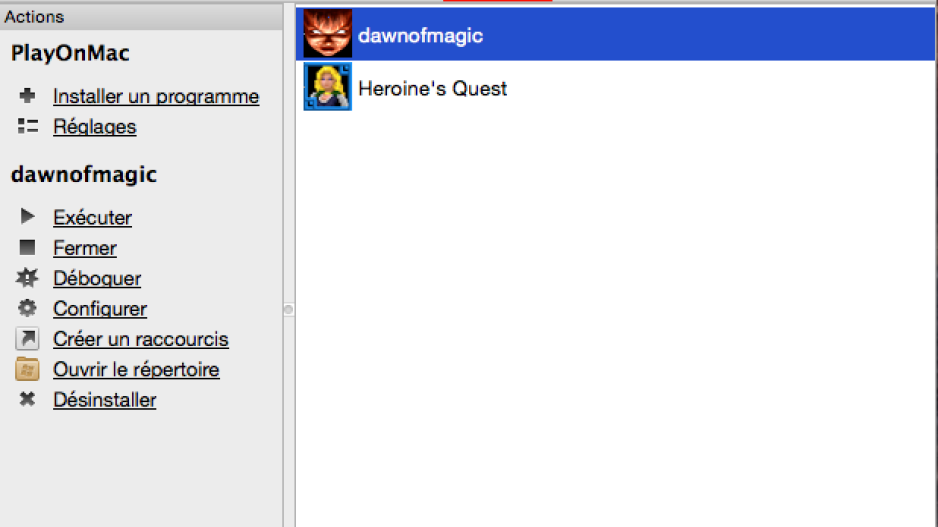Viewport: 938px width, 527px height.
Task: Click the square stop icon beside Fermer
Action: point(27,247)
